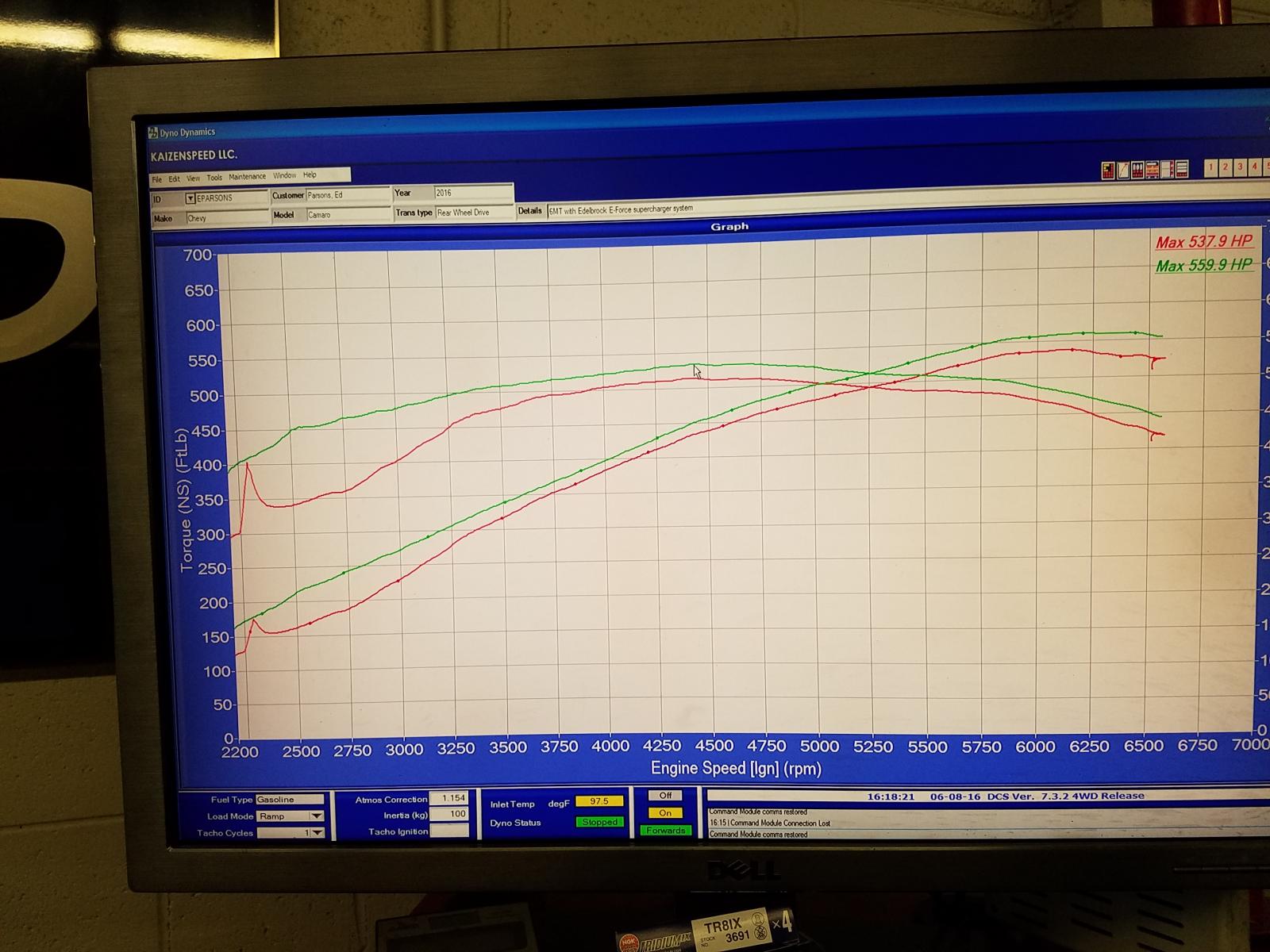Select numbered screen button 1
Screen dimensions: 1270x952
click(x=1211, y=167)
